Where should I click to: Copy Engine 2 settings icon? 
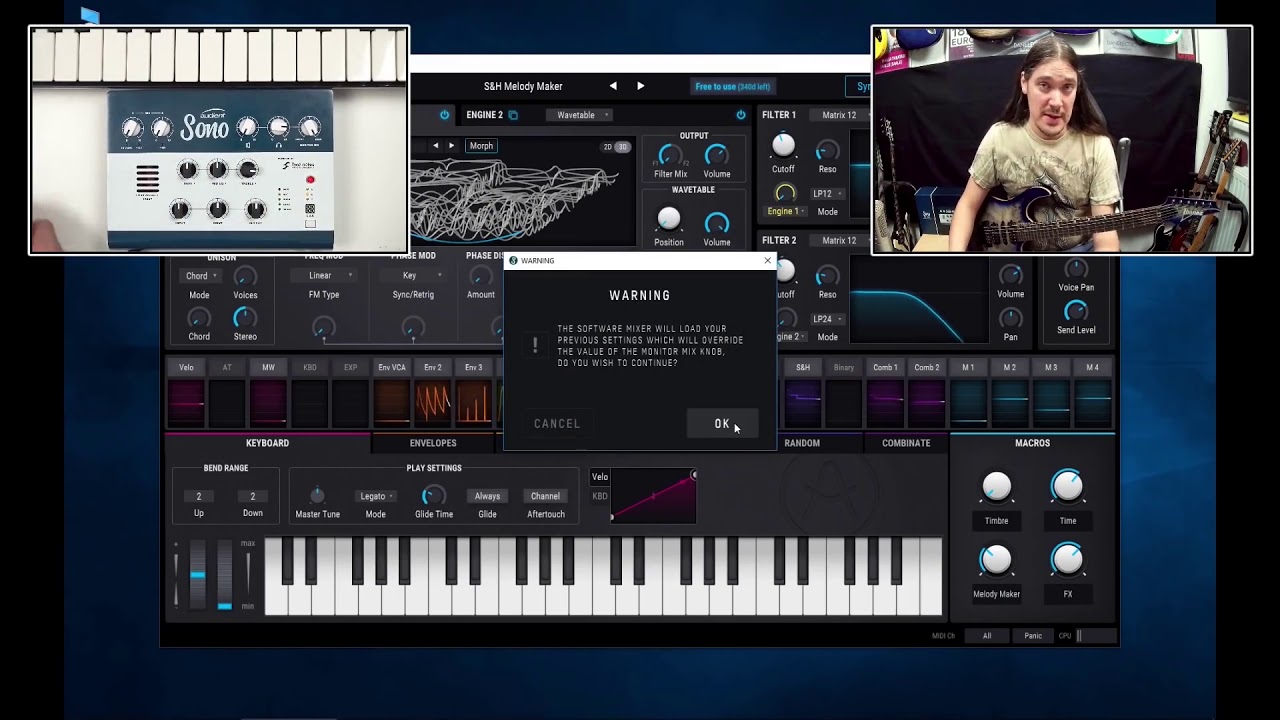pyautogui.click(x=513, y=115)
